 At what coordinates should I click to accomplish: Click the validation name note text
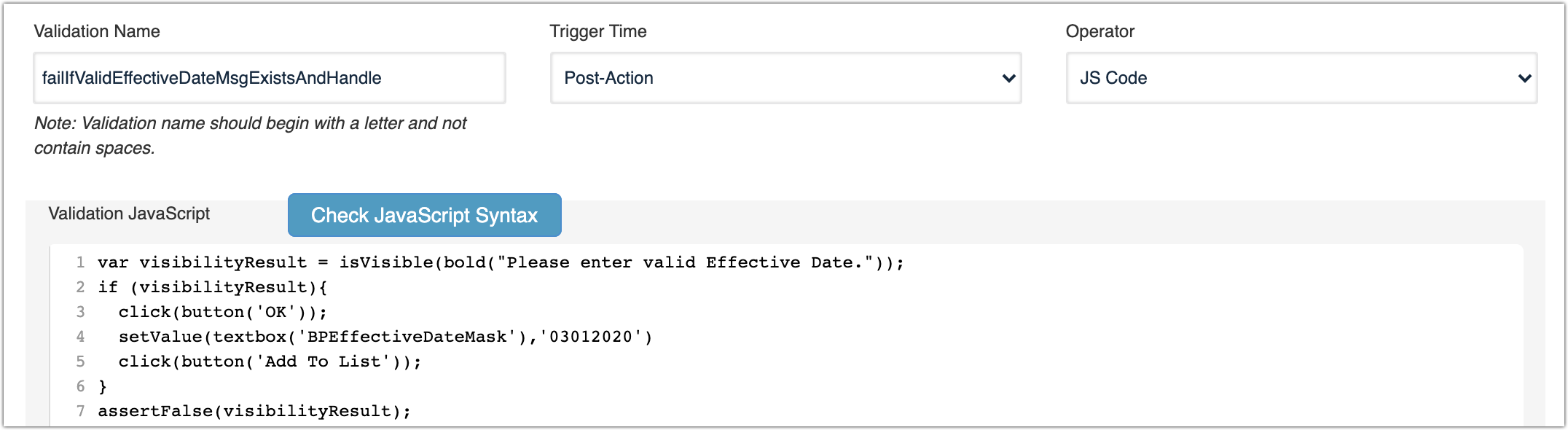[x=249, y=135]
